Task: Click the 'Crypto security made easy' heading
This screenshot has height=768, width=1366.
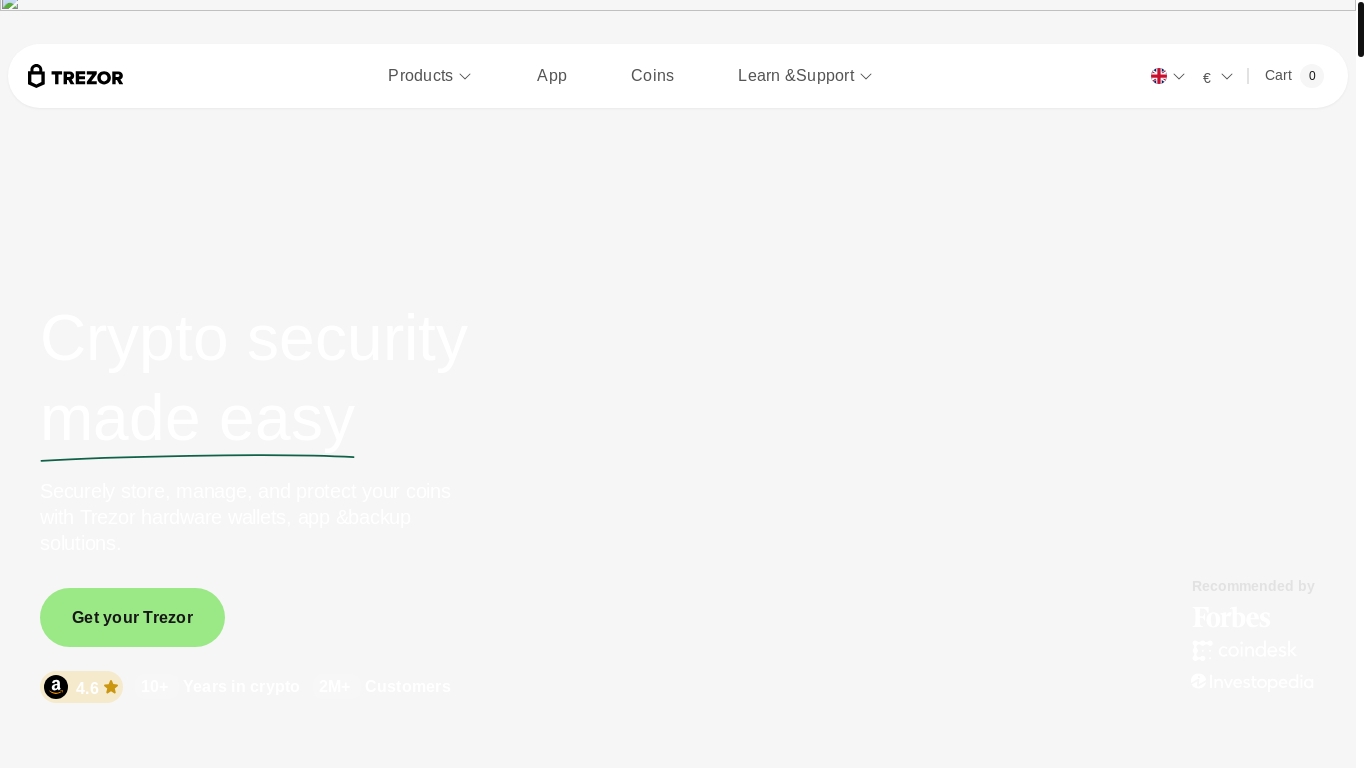Action: click(254, 378)
